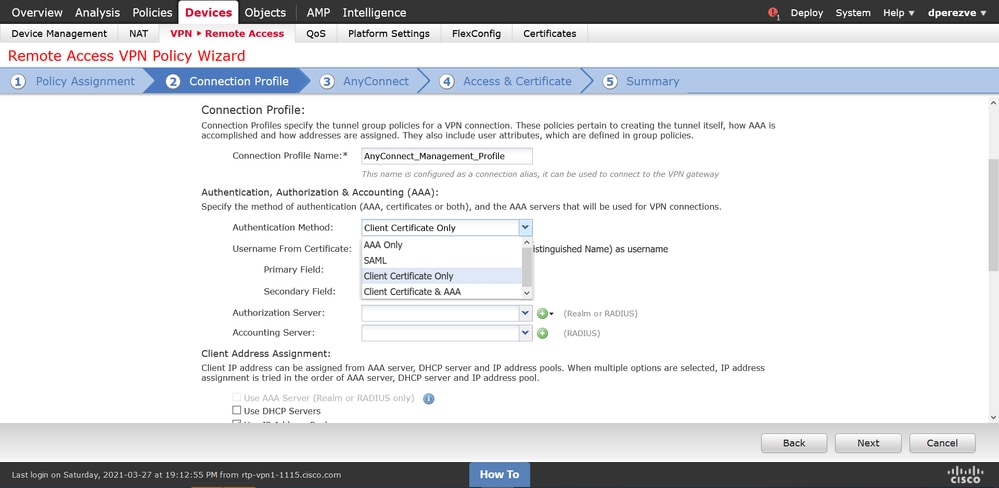The image size is (999, 488).
Task: Choose AAA Only from the method list
Action: 442,245
